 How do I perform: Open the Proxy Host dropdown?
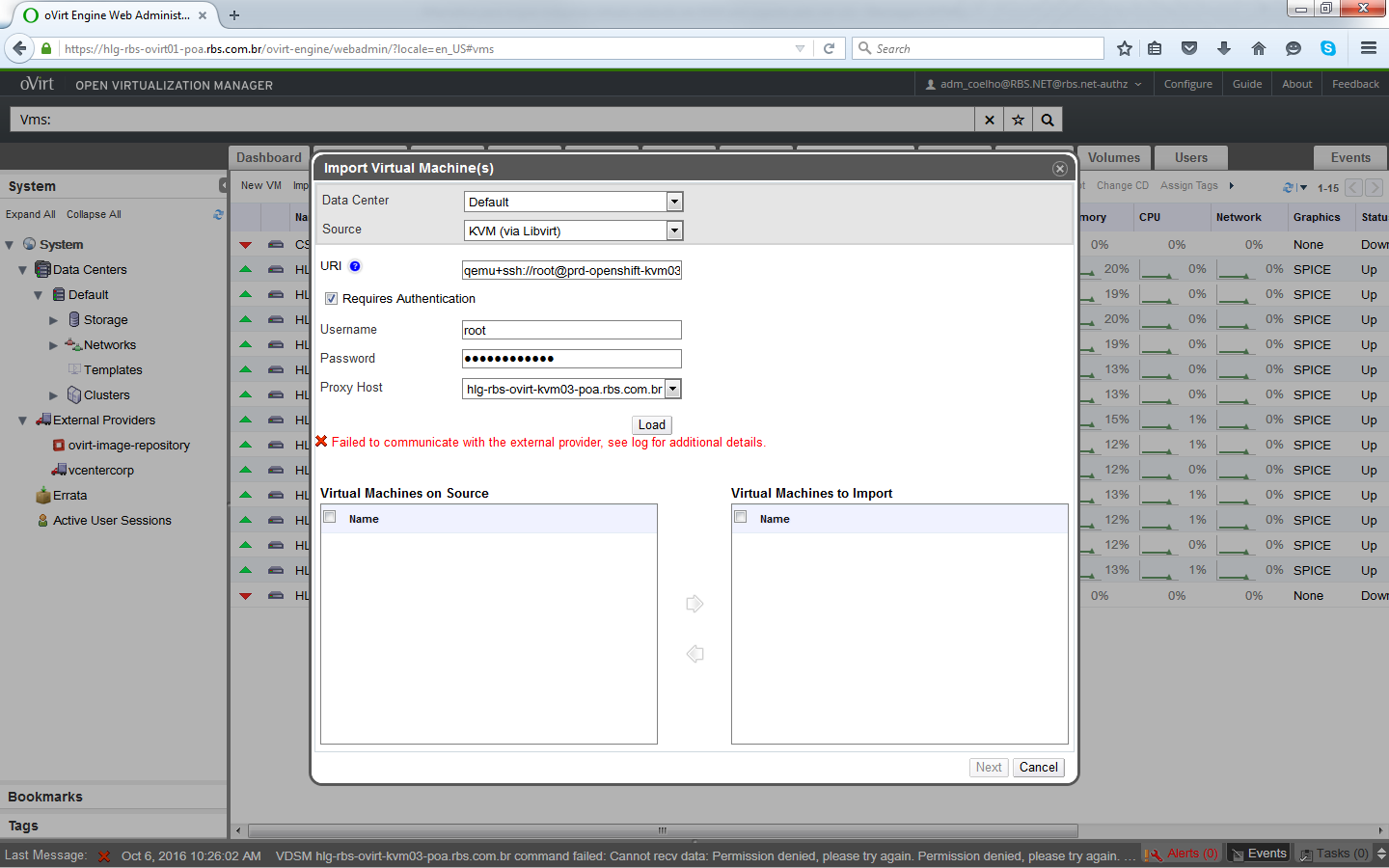coord(673,389)
